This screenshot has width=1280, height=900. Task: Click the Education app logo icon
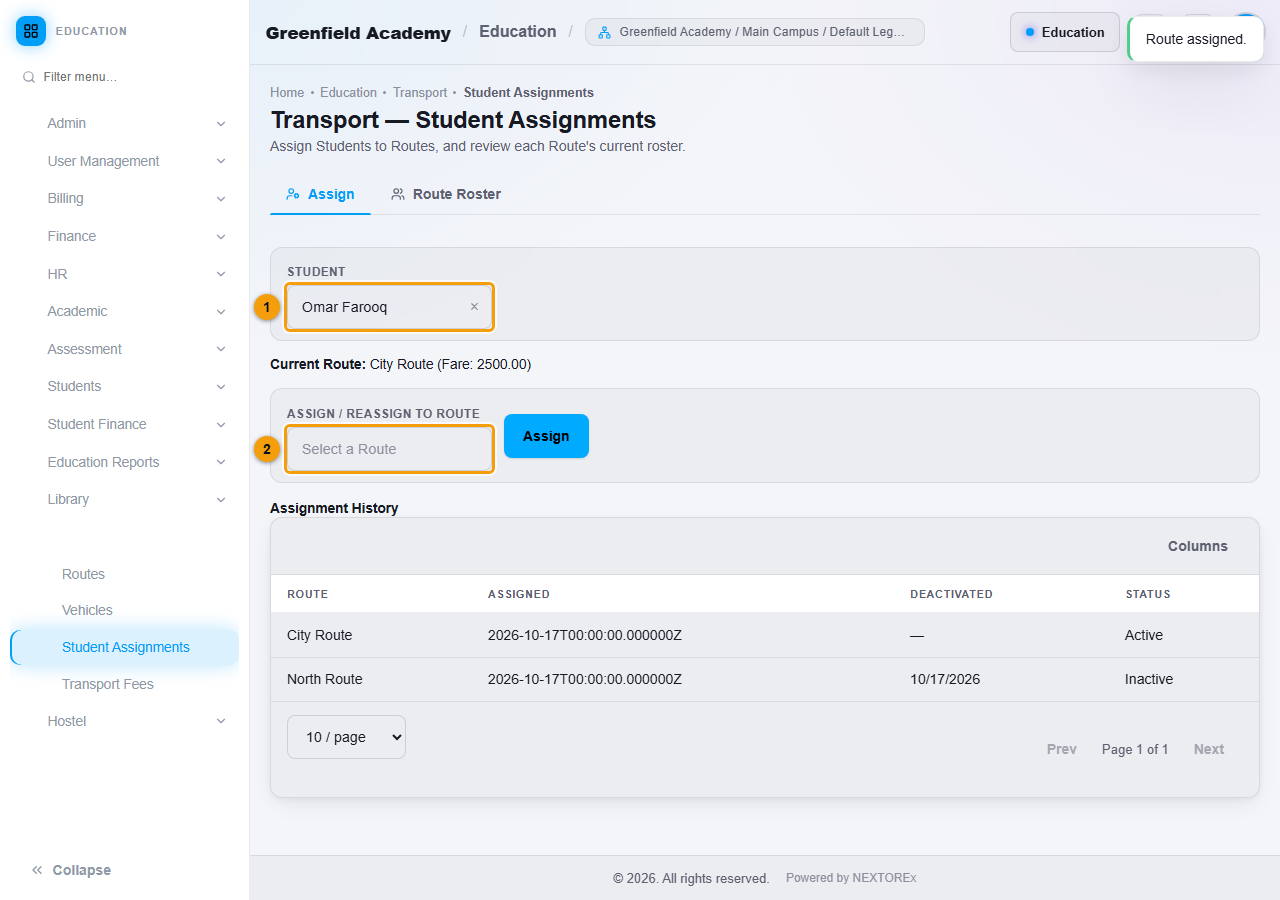[x=31, y=31]
